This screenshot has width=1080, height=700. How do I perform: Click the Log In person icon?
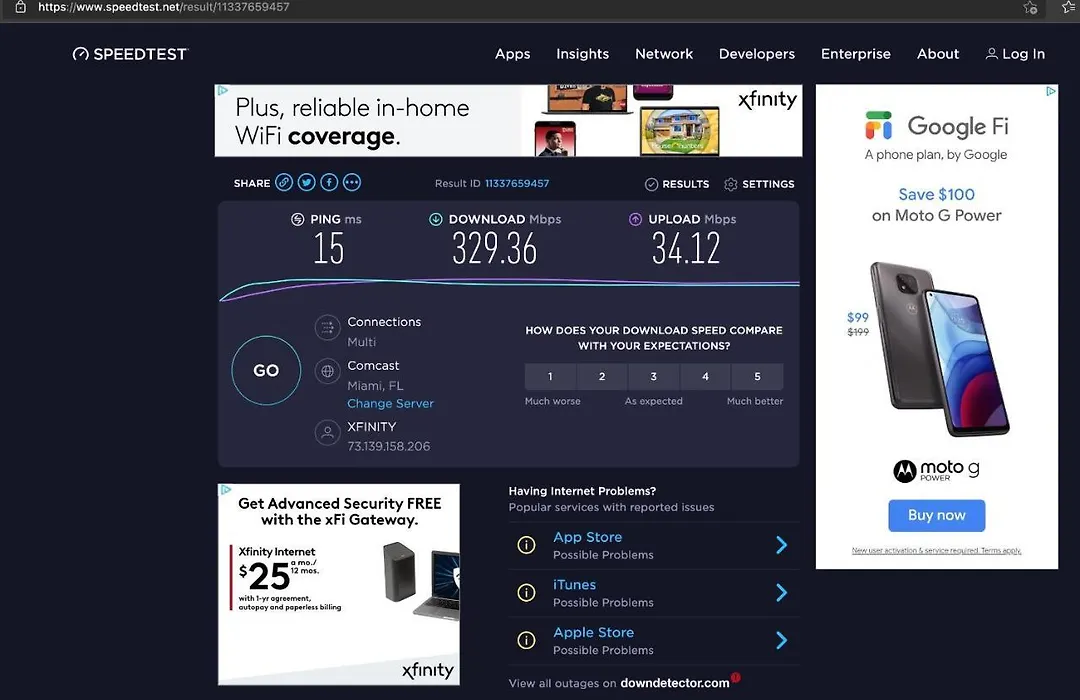coord(991,54)
